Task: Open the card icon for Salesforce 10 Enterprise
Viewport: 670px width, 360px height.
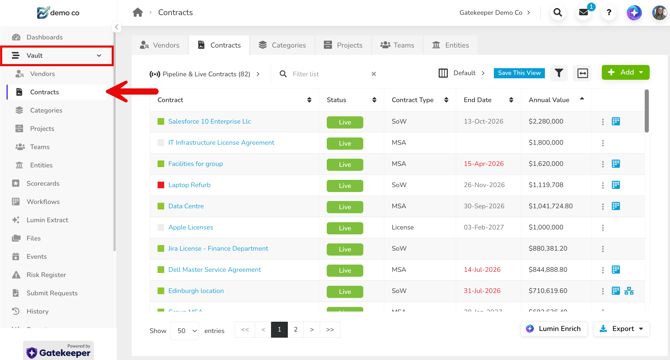Action: coord(616,121)
